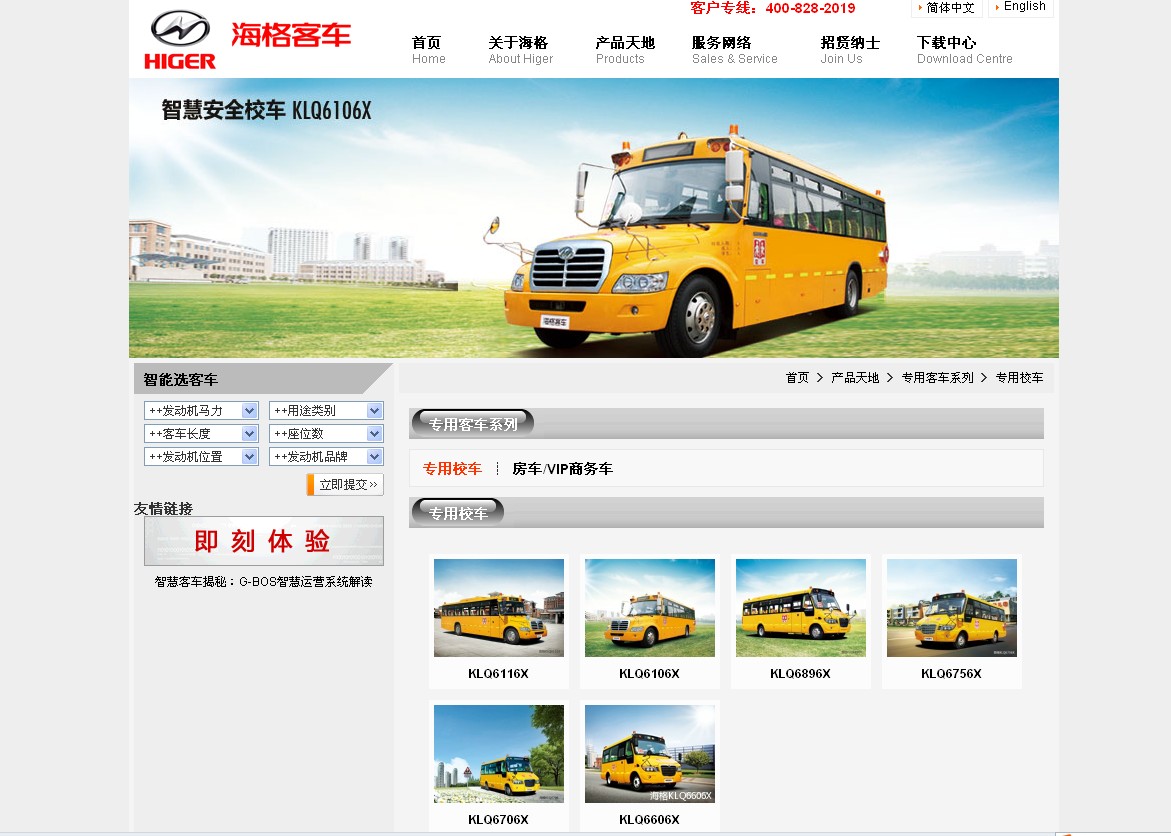Expand the 发动机位置 dropdown
Image resolution: width=1171 pixels, height=836 pixels.
pyautogui.click(x=201, y=457)
